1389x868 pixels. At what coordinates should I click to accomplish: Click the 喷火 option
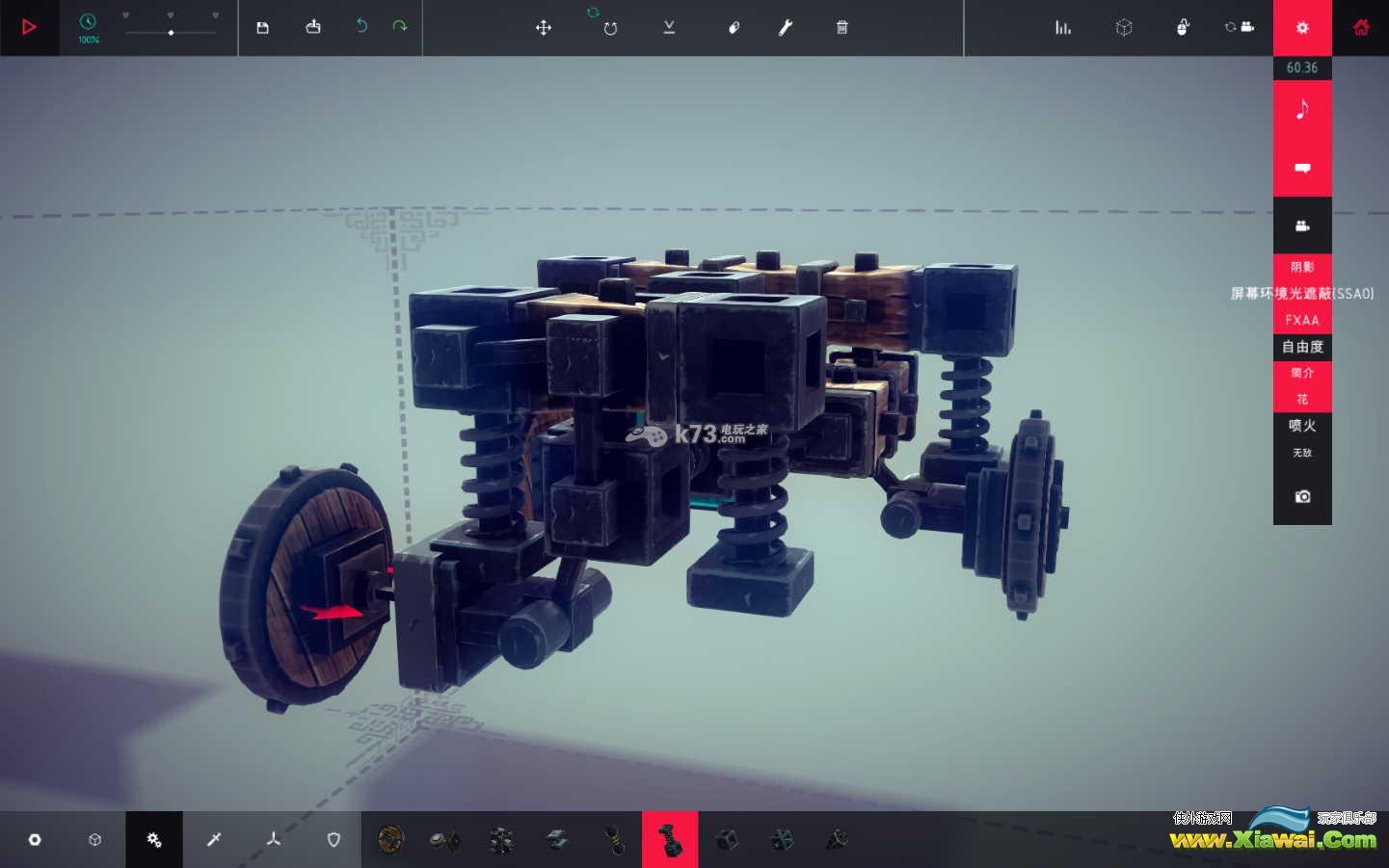1302,426
